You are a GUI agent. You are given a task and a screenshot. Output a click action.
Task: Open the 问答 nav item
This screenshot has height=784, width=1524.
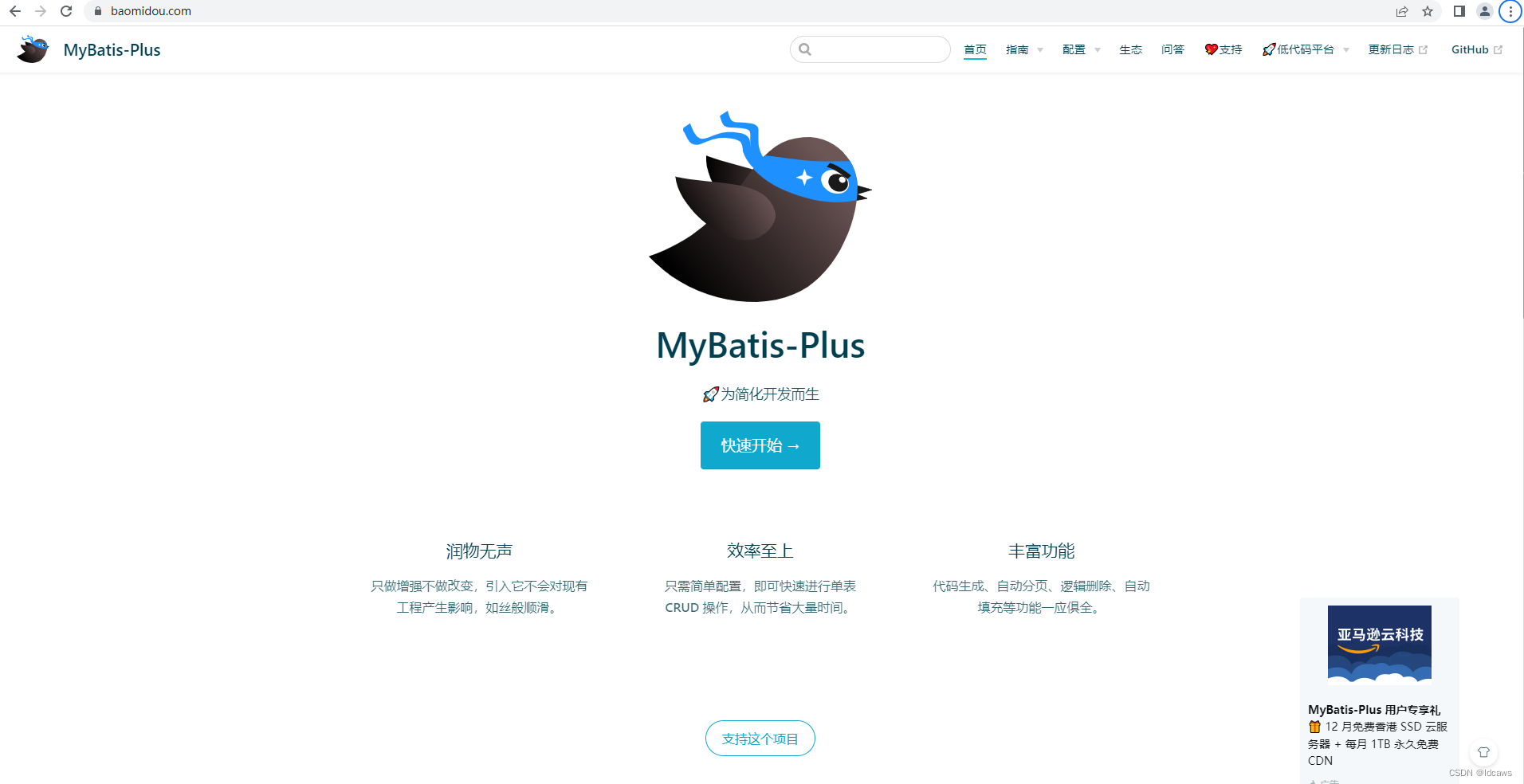[x=1172, y=49]
